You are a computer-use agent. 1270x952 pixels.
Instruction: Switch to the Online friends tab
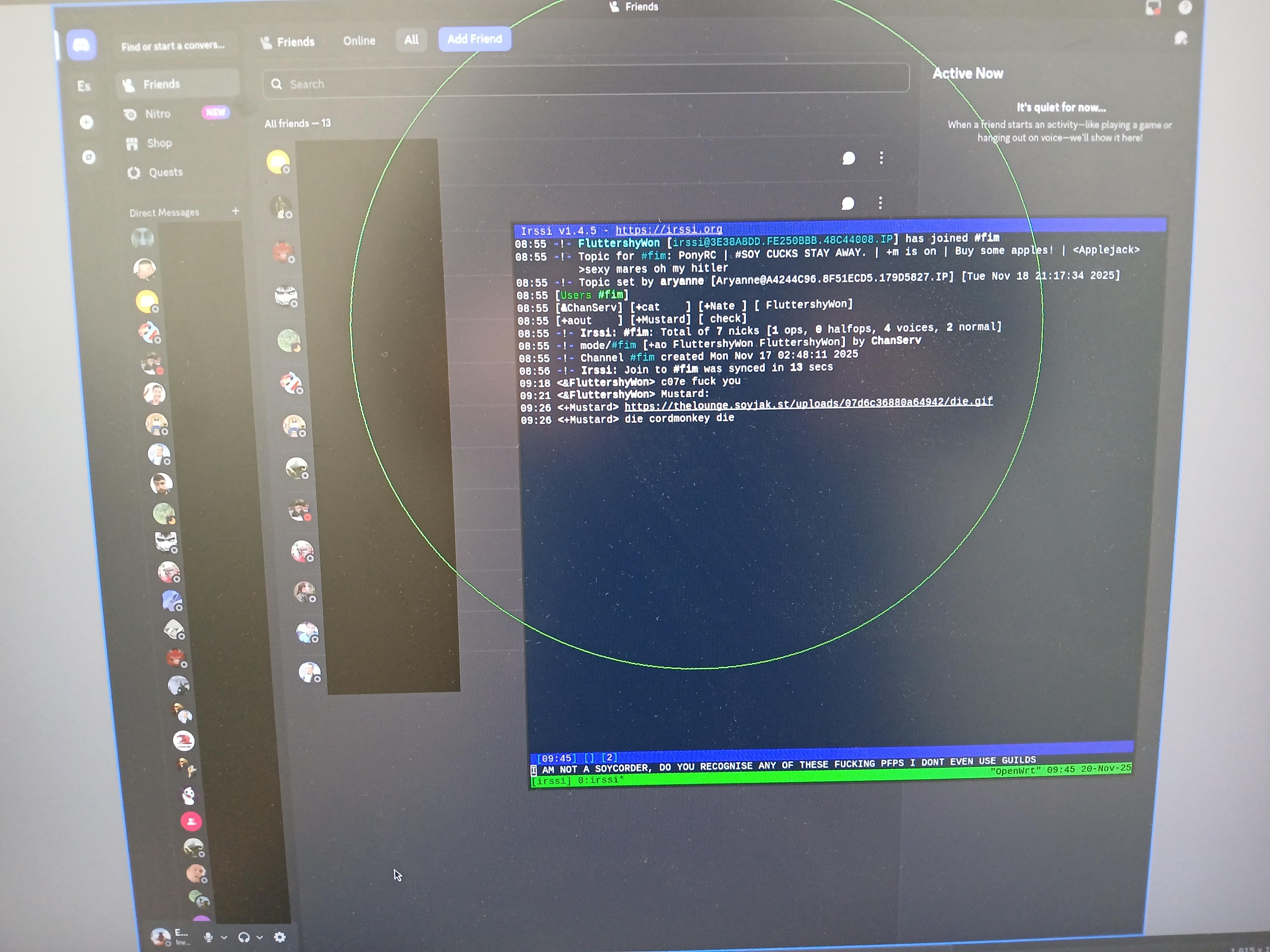[360, 41]
